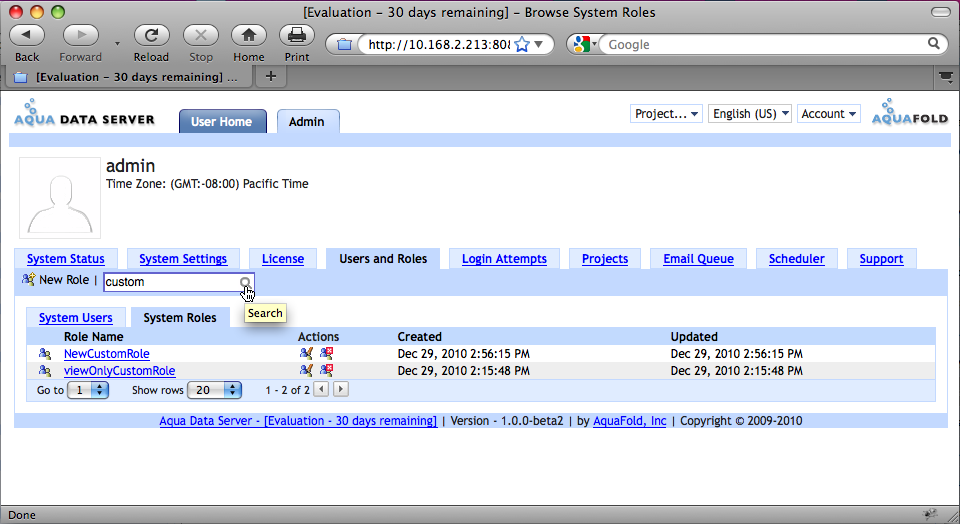Select the Admin tab

[307, 121]
